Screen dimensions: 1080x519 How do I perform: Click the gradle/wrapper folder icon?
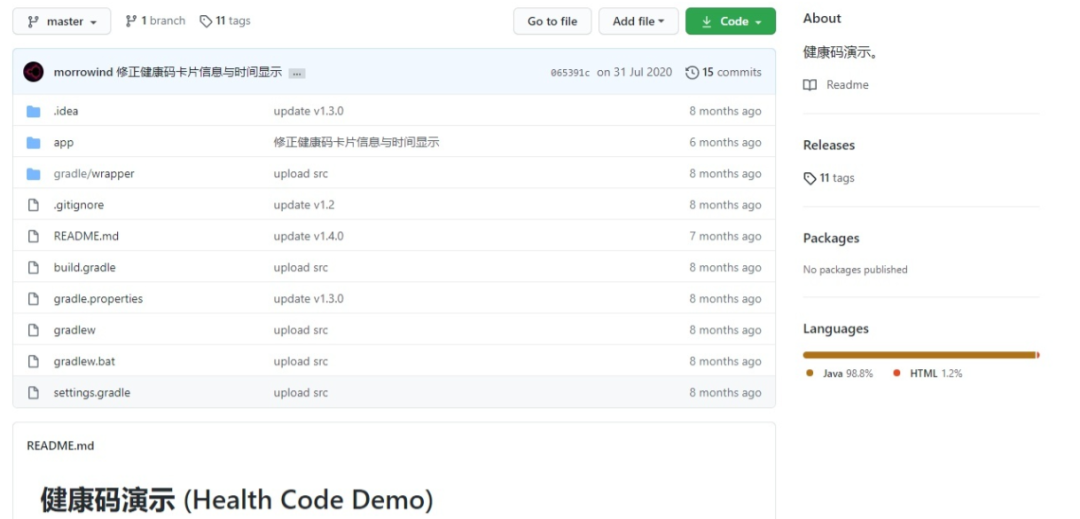(x=33, y=174)
